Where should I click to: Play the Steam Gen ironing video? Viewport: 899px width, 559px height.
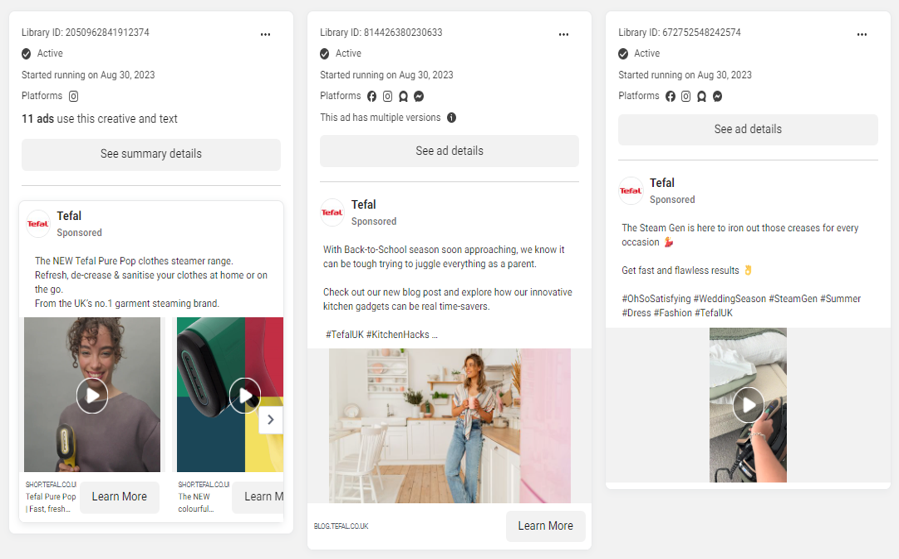coord(748,405)
